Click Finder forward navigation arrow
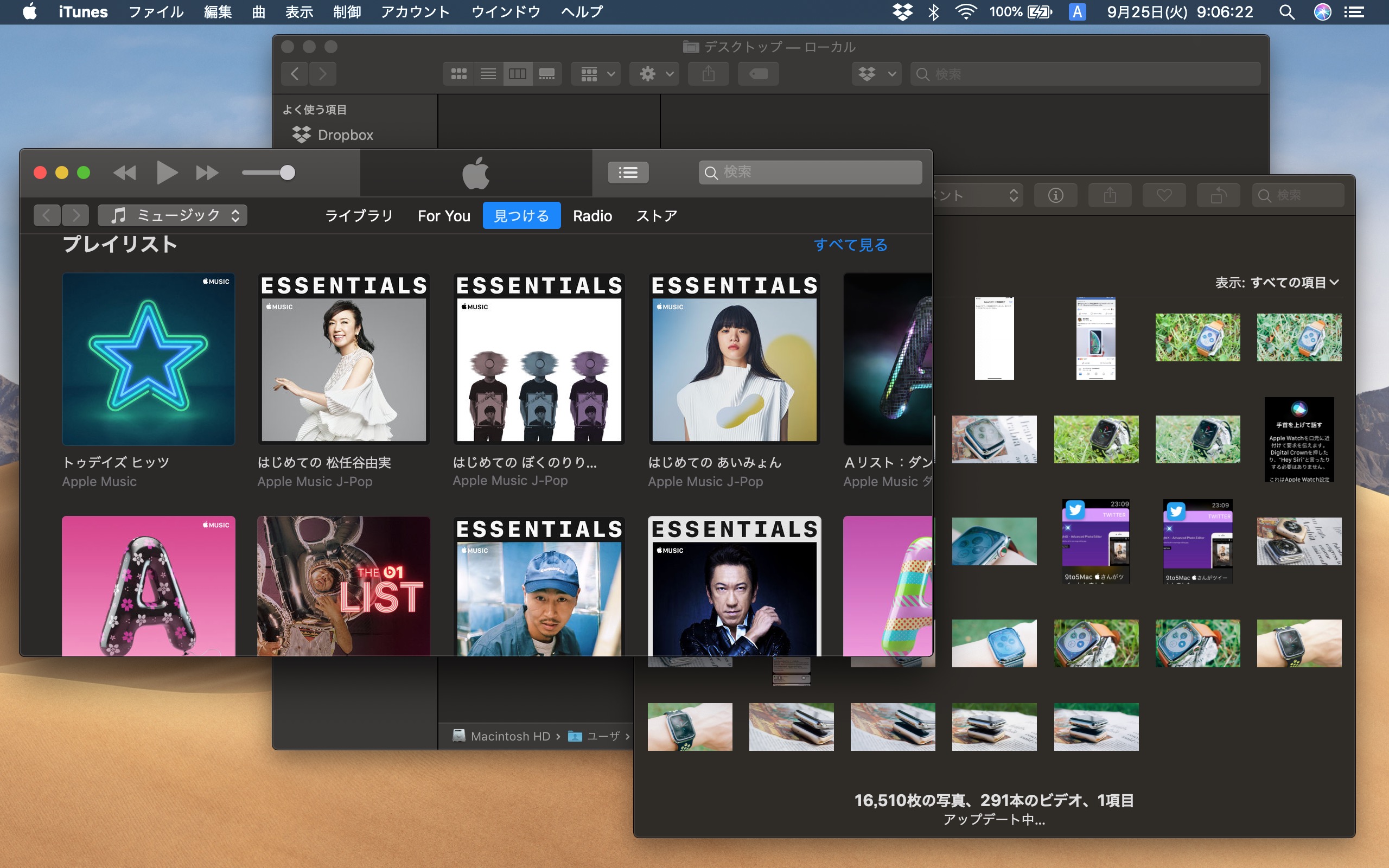Image resolution: width=1389 pixels, height=868 pixels. 323,74
